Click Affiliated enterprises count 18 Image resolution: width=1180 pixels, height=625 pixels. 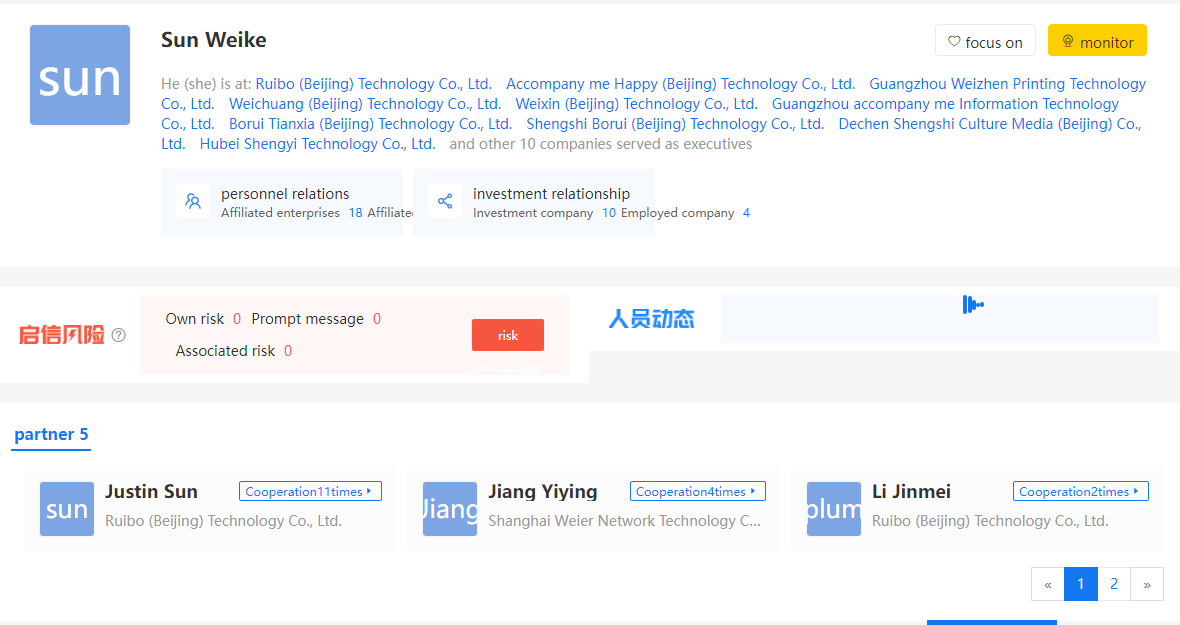pyautogui.click(x=355, y=213)
